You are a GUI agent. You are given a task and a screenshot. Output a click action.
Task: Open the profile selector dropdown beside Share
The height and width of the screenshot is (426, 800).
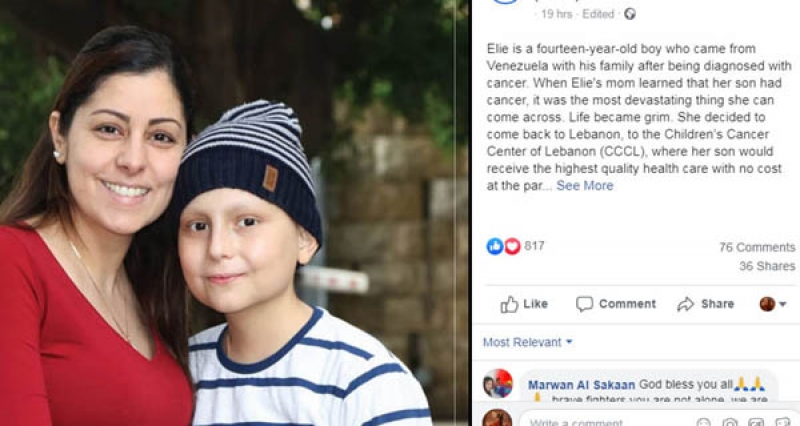point(773,304)
